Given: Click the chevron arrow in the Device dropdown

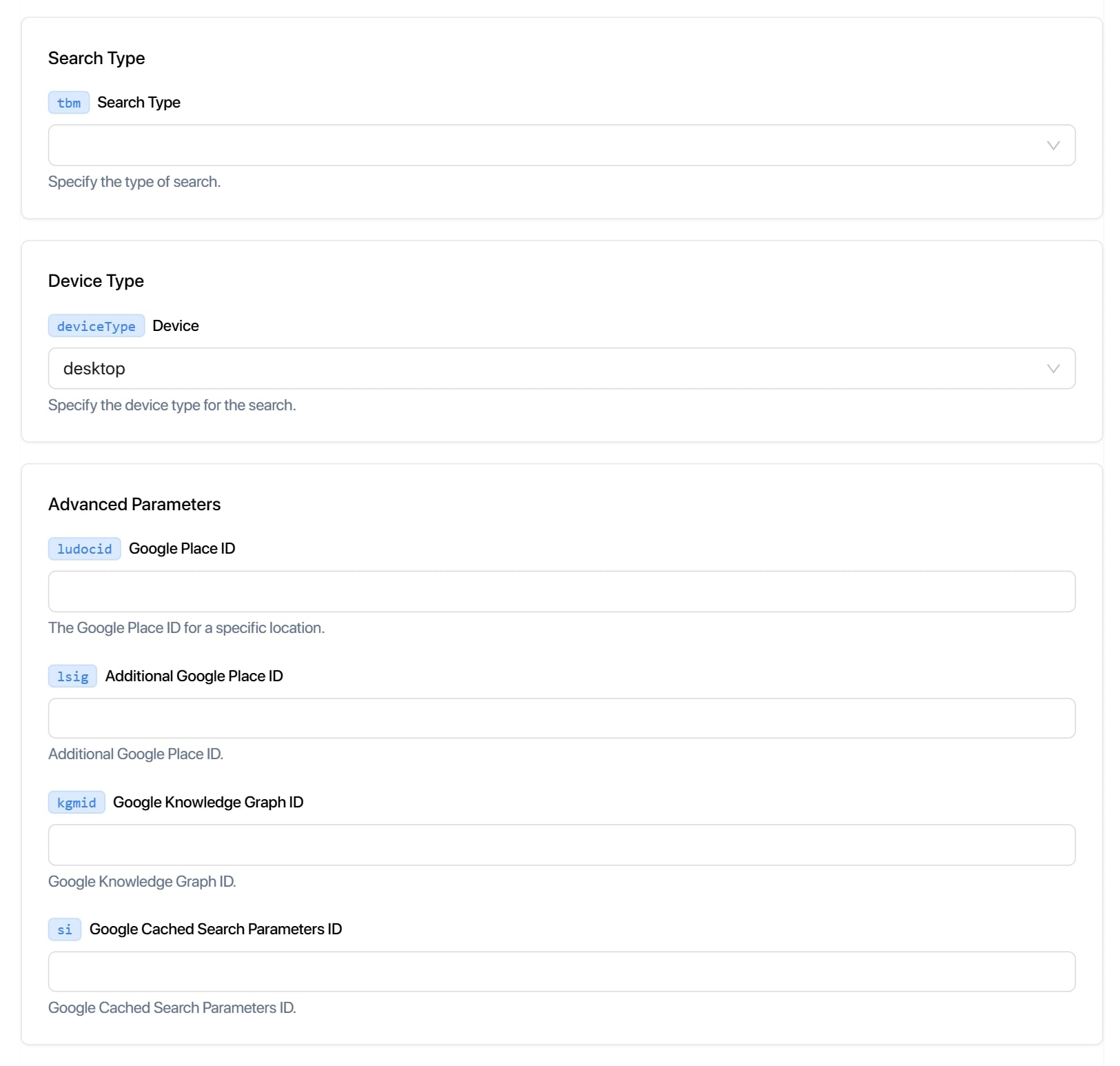Looking at the screenshot, I should point(1052,368).
